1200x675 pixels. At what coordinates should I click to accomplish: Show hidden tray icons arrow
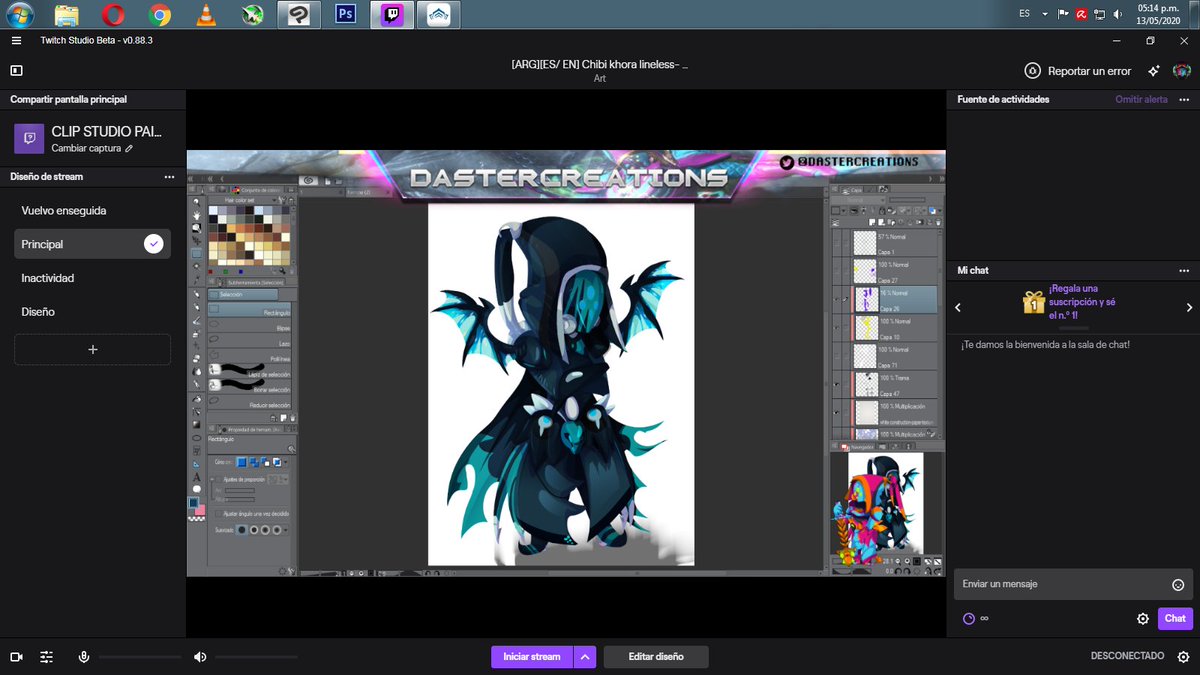coord(1045,14)
